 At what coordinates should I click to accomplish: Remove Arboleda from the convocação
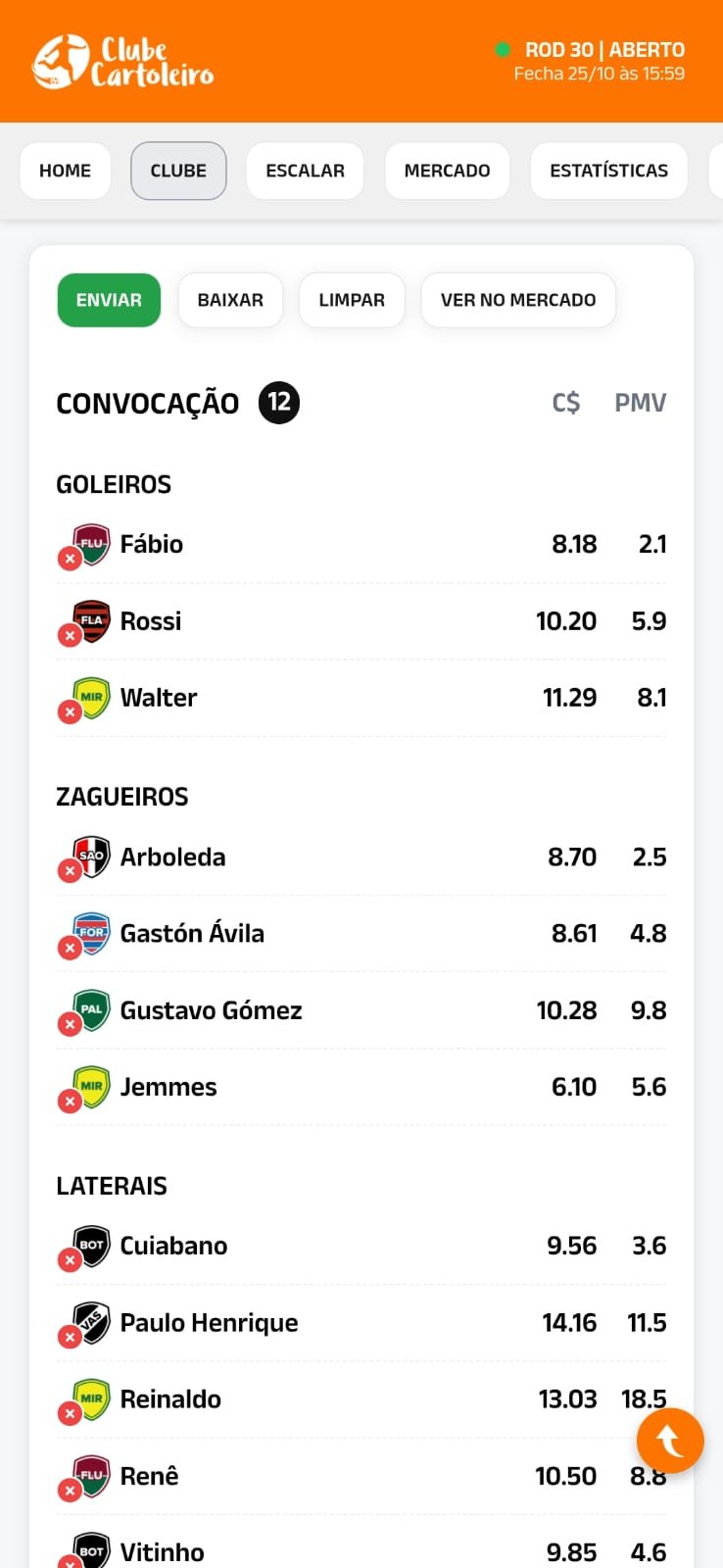click(69, 871)
